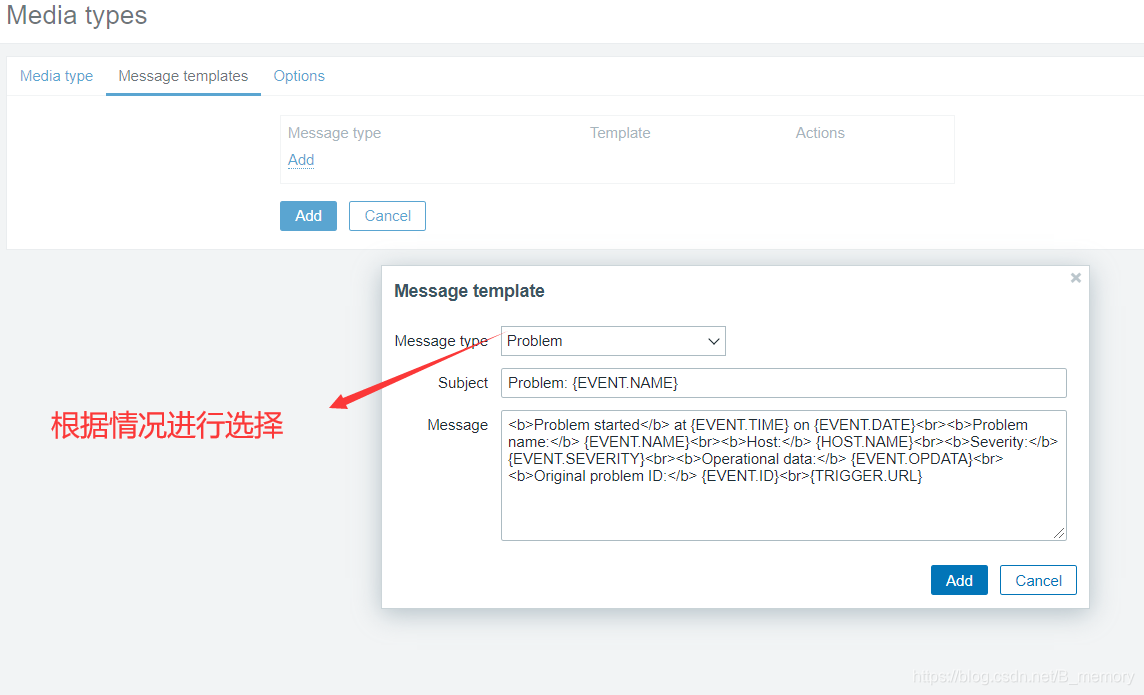Close the Message template dialog
Viewport: 1144px width, 695px height.
[x=1075, y=278]
